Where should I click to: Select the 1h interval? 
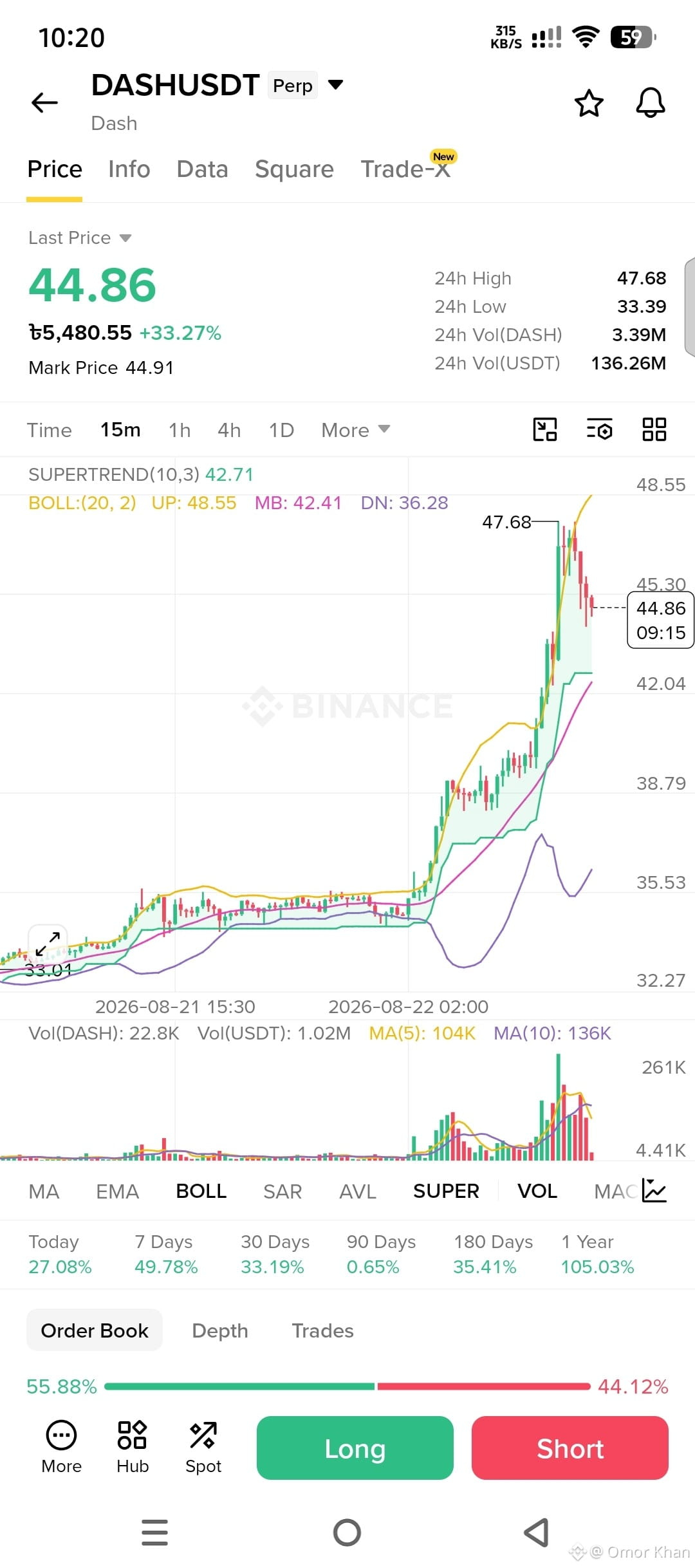click(180, 430)
